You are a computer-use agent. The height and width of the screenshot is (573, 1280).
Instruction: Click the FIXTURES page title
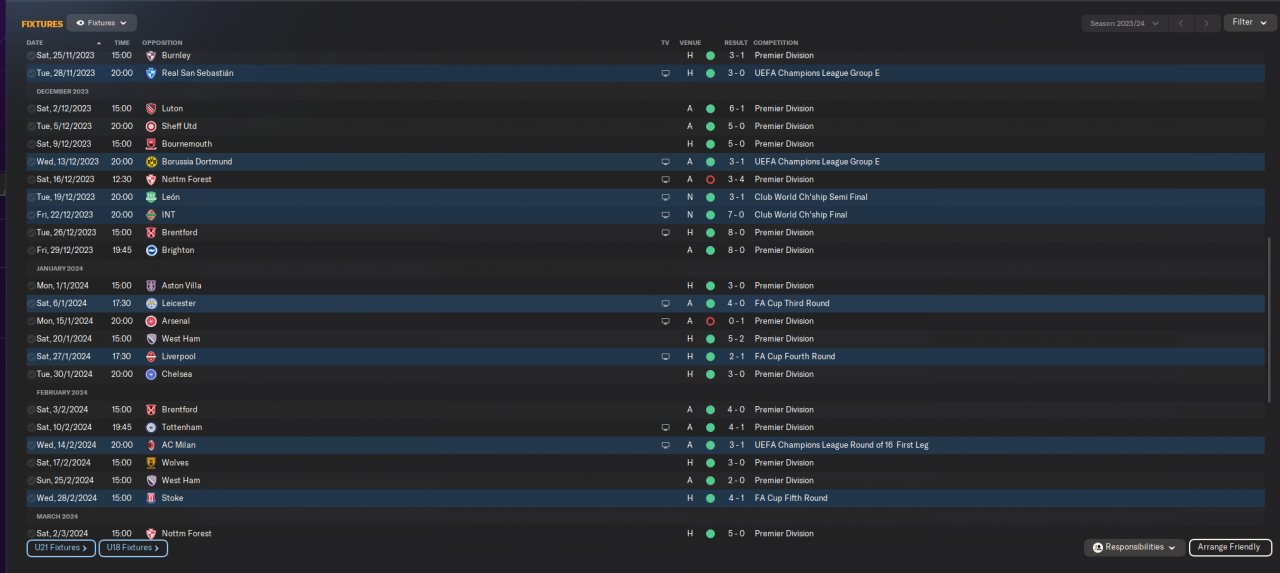pyautogui.click(x=42, y=23)
